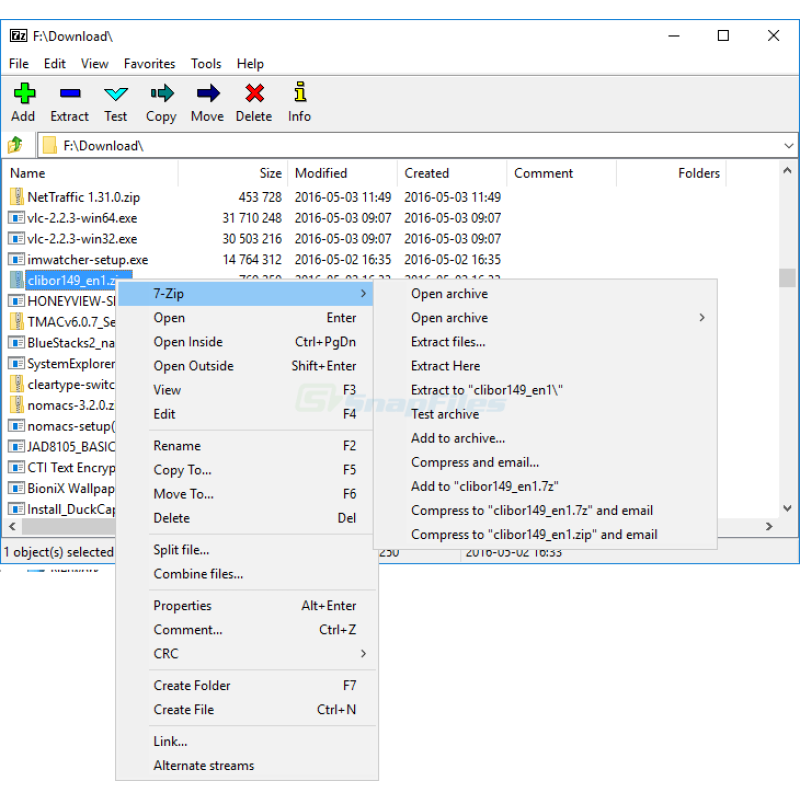The height and width of the screenshot is (800, 800).
Task: Click the Copy toolbar icon
Action: tap(162, 93)
